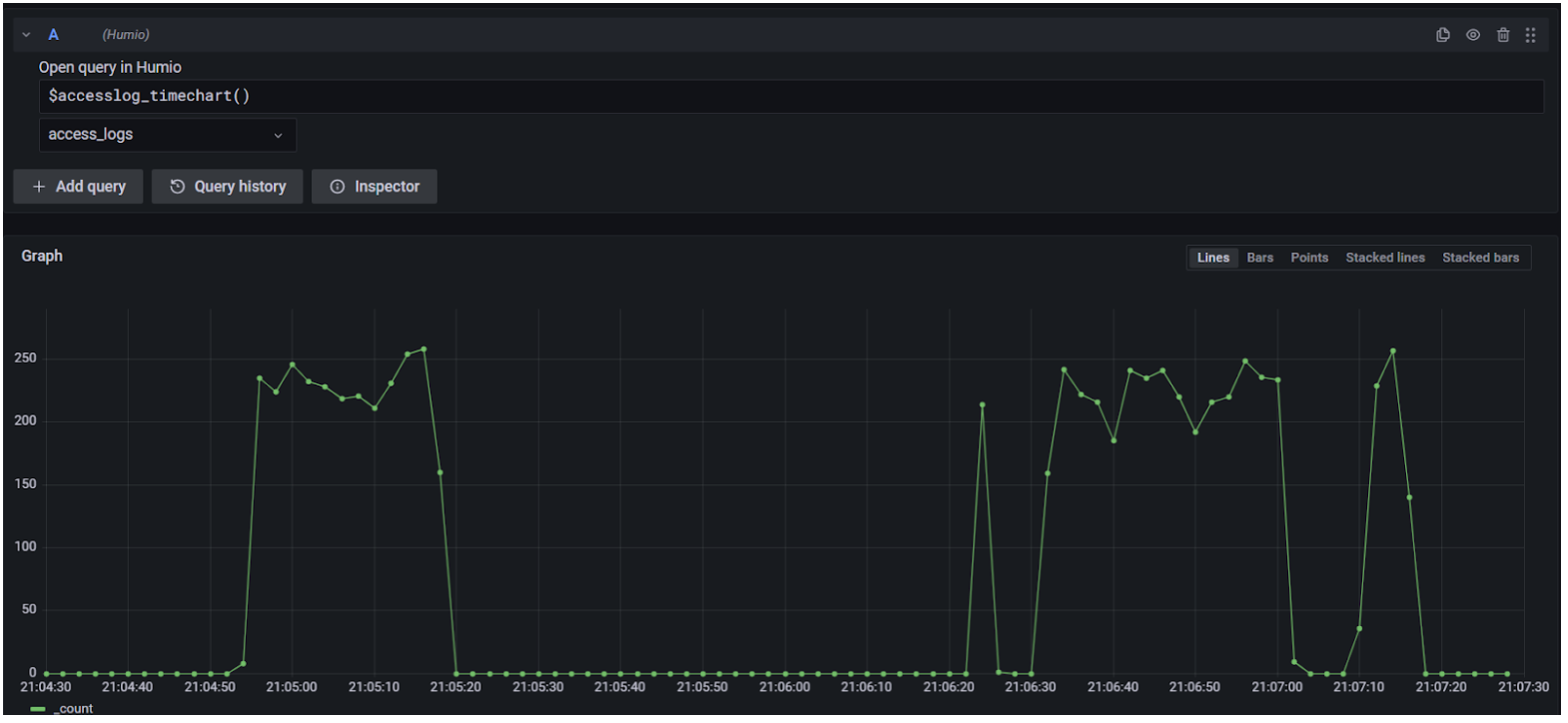Click the Add query button

tap(78, 187)
